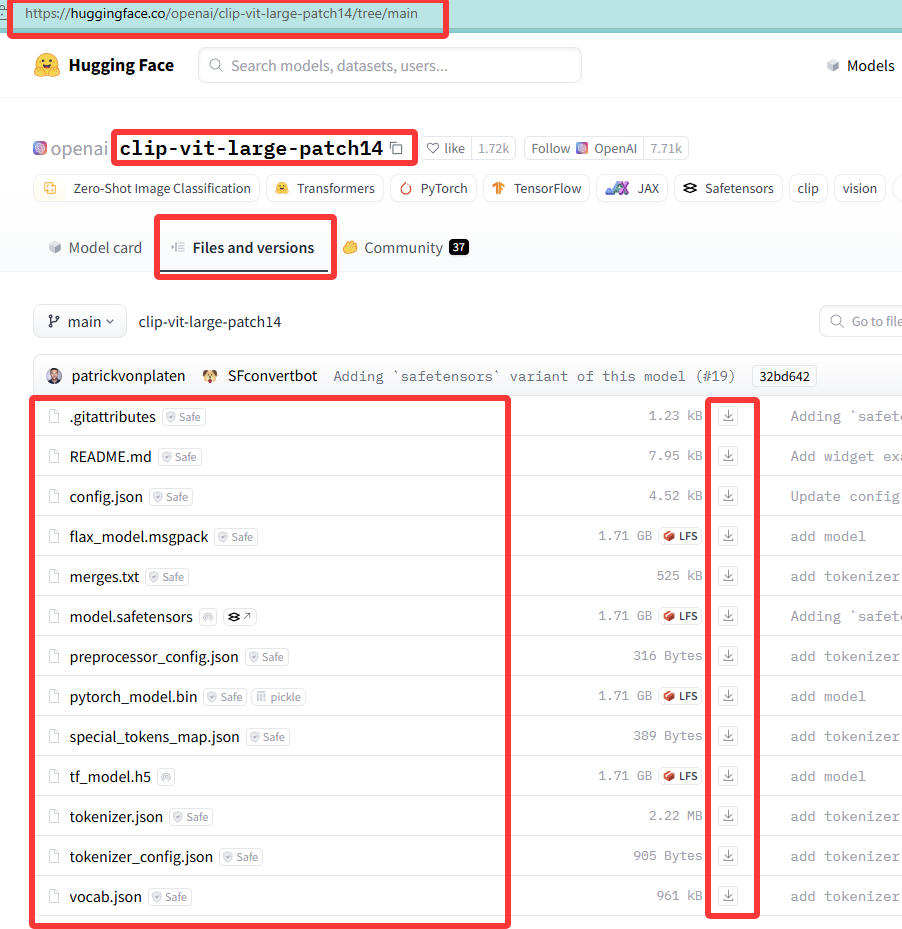Click the Safe badge next to vocab.json

tap(171, 897)
